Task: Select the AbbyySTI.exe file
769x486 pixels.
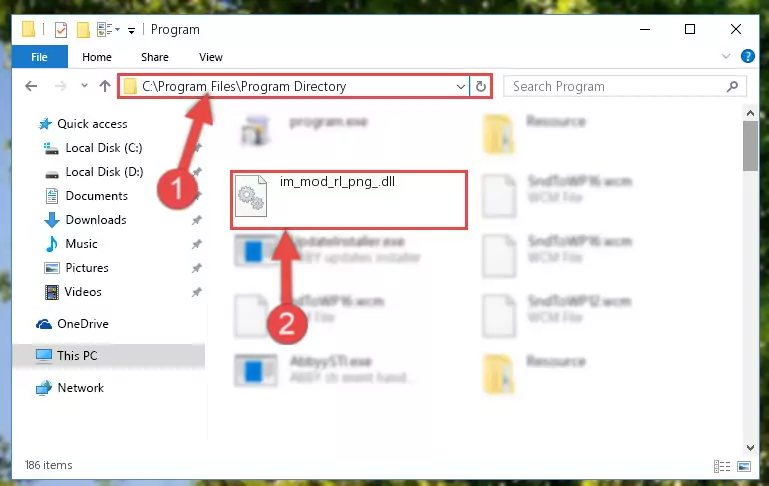Action: (324, 369)
